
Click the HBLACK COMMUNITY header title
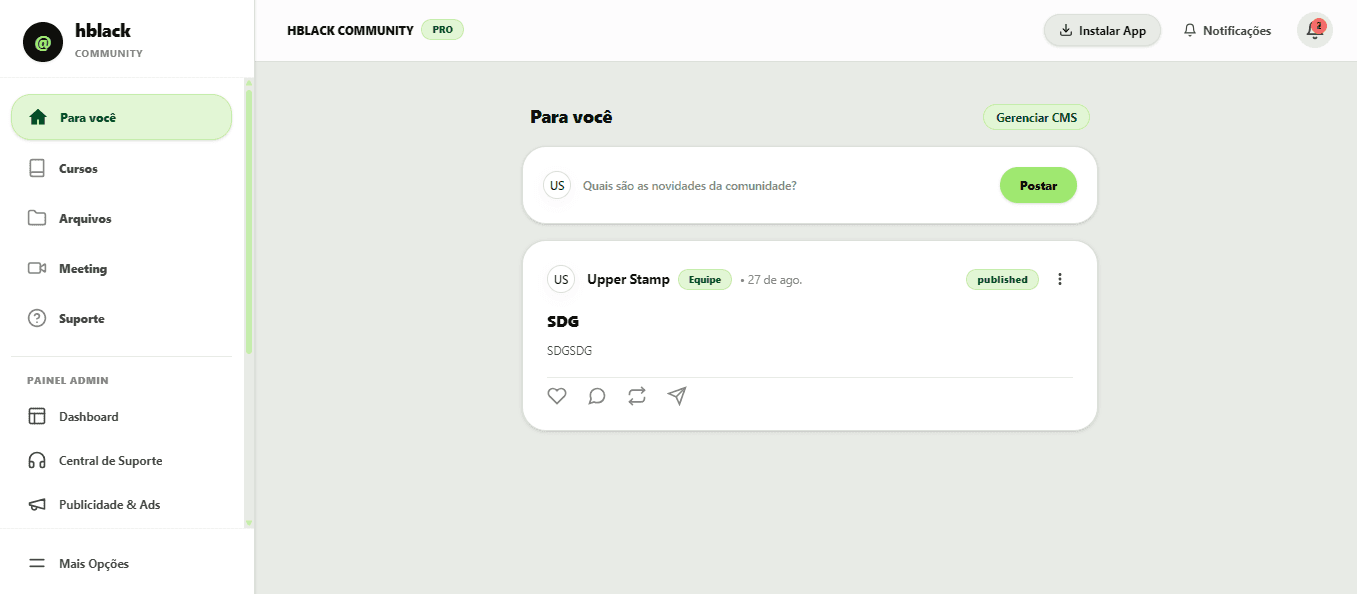350,30
